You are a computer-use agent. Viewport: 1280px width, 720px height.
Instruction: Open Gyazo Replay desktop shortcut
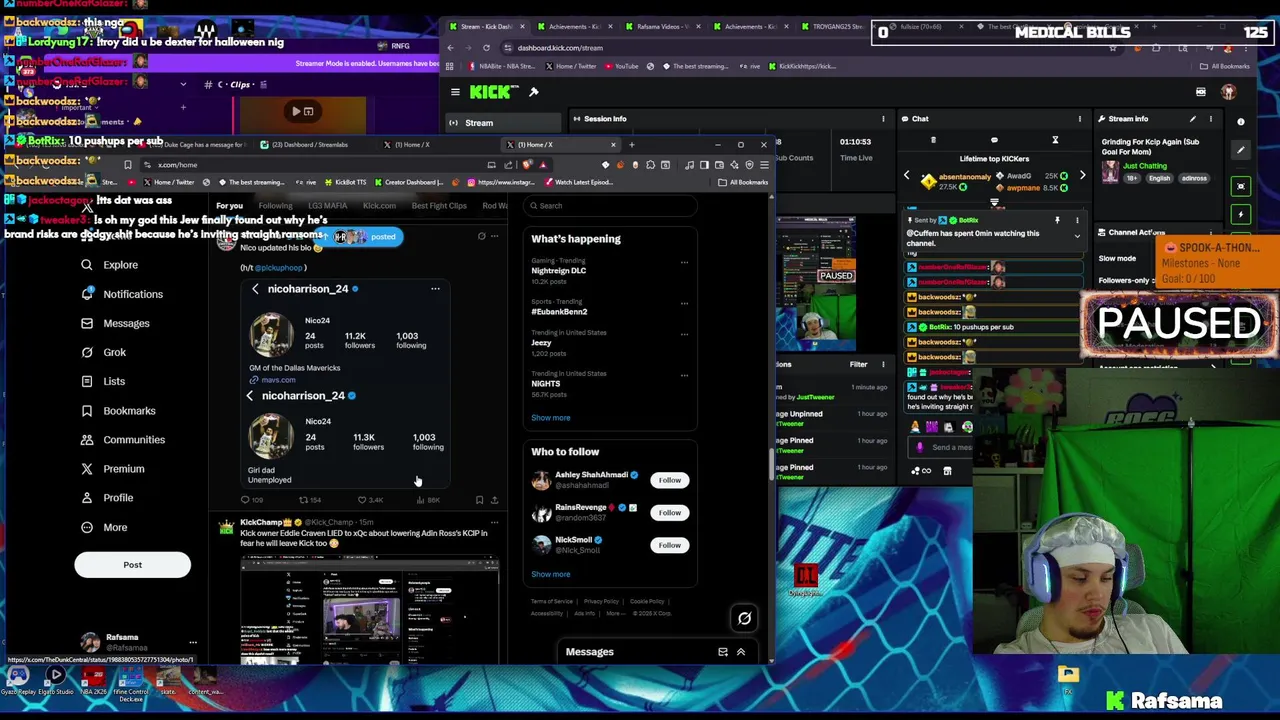19,681
